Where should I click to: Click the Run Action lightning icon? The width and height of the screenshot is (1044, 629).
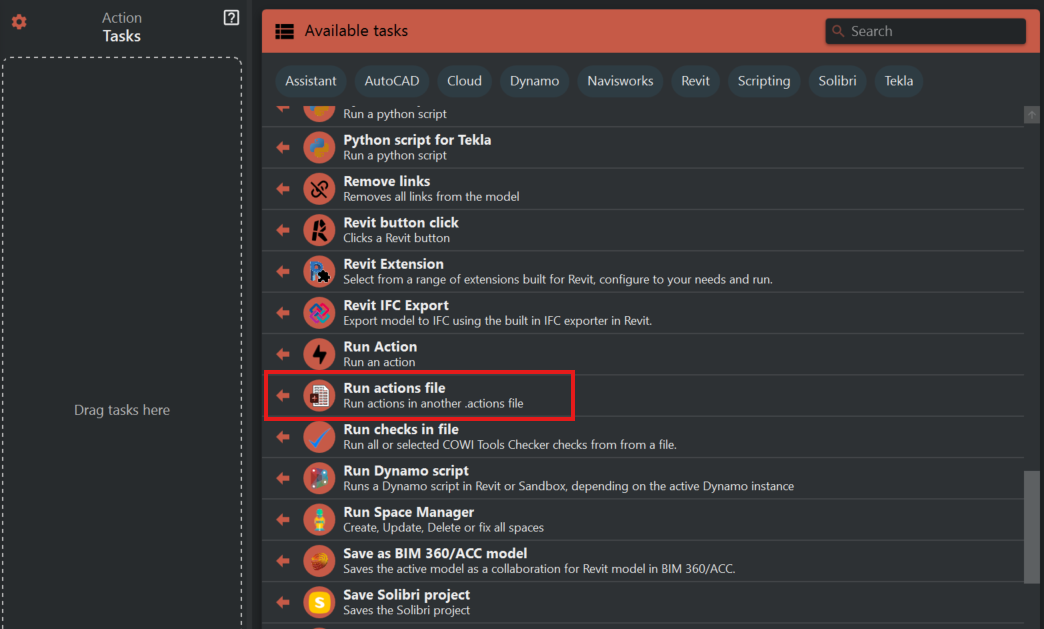point(319,354)
